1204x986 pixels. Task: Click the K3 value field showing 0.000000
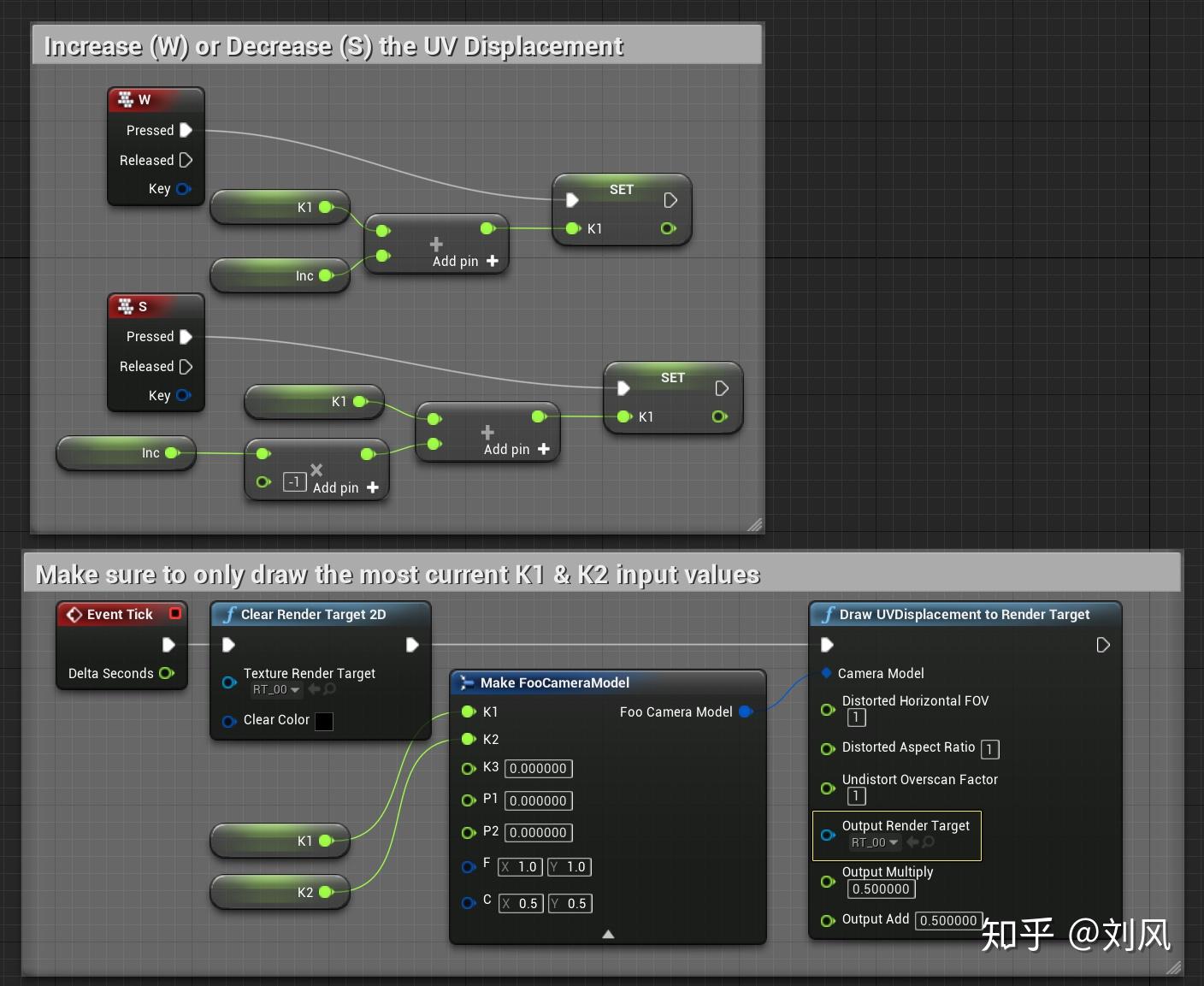click(538, 768)
